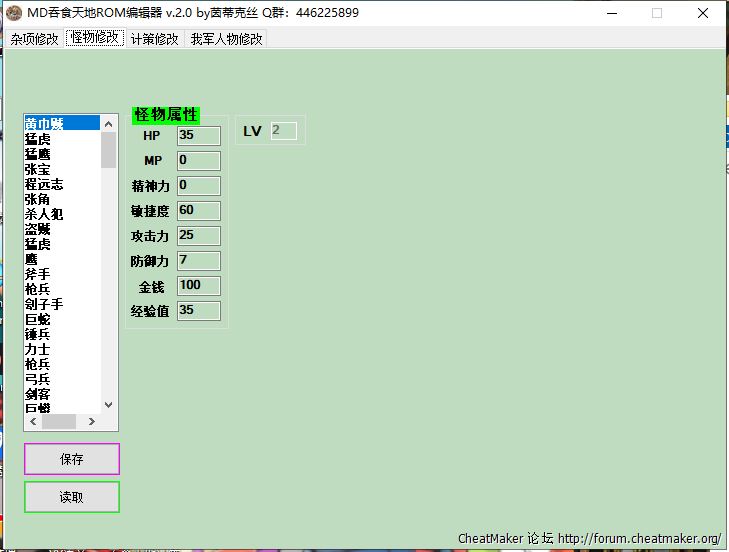
Task: Go to the 我军人物修改 tab
Action: point(227,39)
